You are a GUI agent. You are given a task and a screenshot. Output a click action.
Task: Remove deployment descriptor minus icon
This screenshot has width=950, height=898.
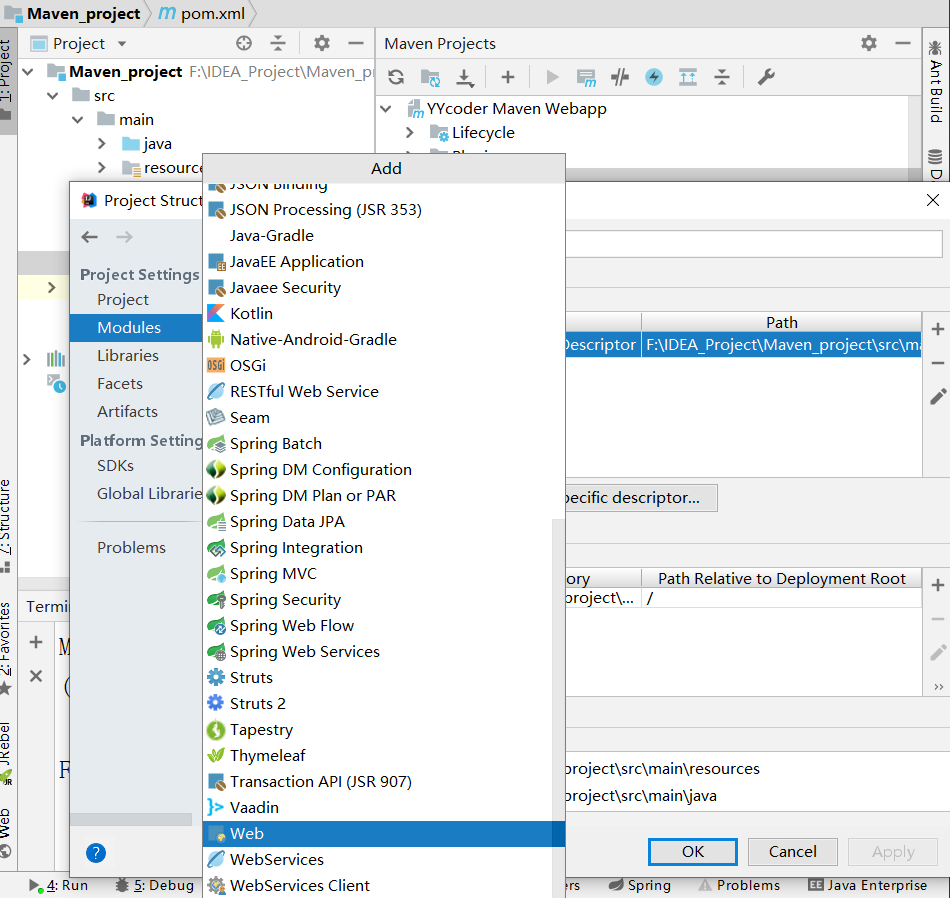tap(938, 363)
